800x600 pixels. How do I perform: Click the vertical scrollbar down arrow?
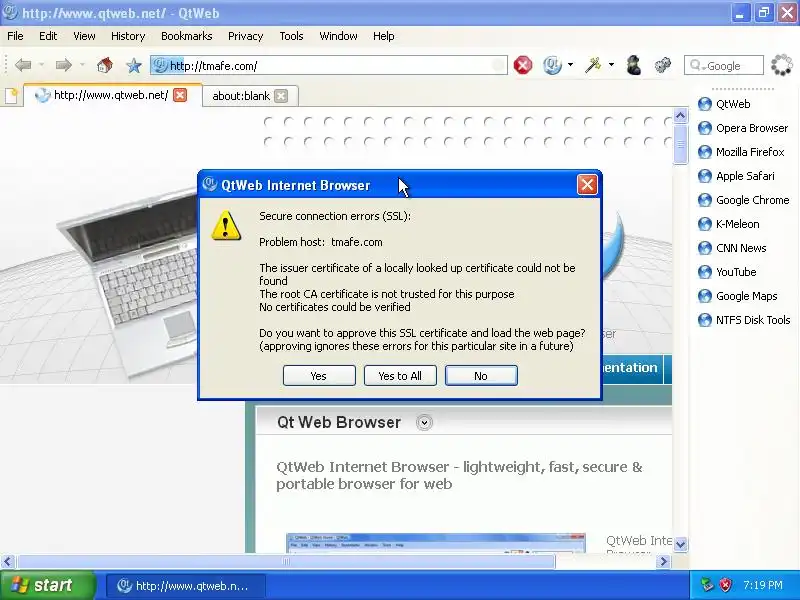[x=680, y=544]
